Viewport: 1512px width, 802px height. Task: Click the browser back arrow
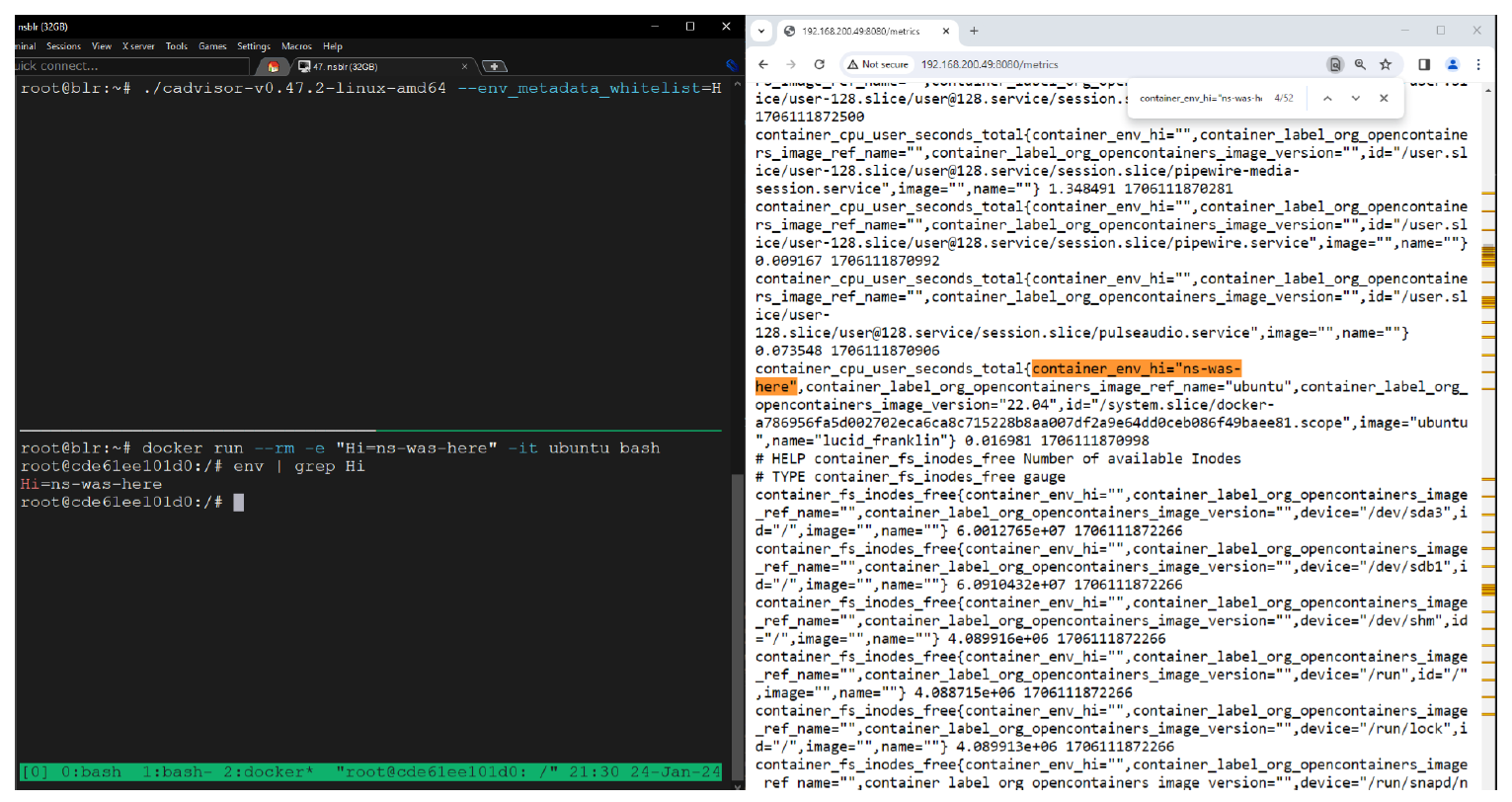tap(763, 64)
